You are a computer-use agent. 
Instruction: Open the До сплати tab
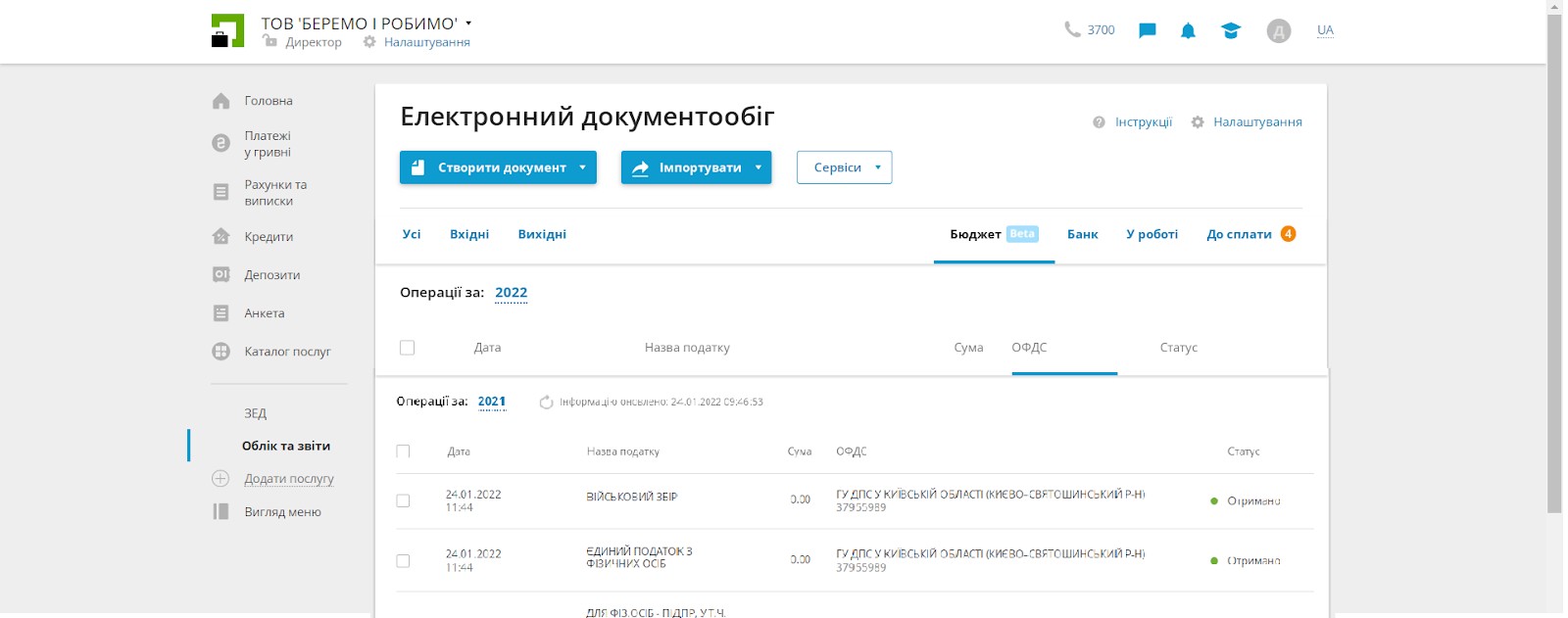click(1239, 234)
